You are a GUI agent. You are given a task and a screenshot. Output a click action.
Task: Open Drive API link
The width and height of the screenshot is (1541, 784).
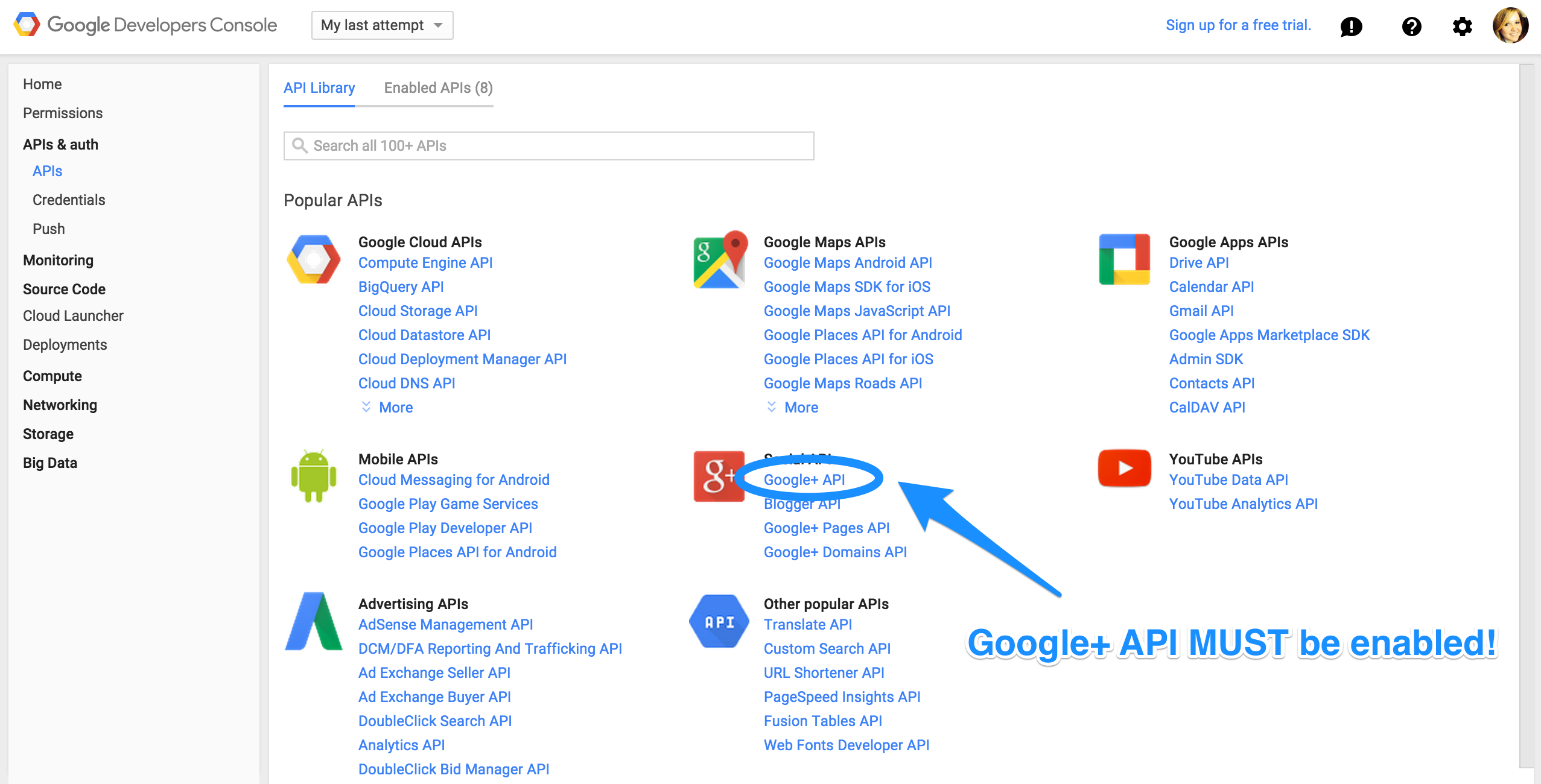pyautogui.click(x=1199, y=262)
